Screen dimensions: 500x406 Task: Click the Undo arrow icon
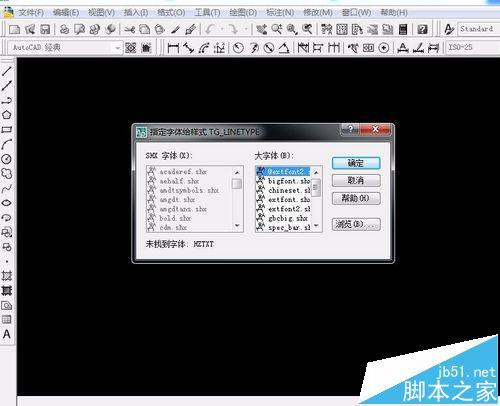[x=211, y=30]
